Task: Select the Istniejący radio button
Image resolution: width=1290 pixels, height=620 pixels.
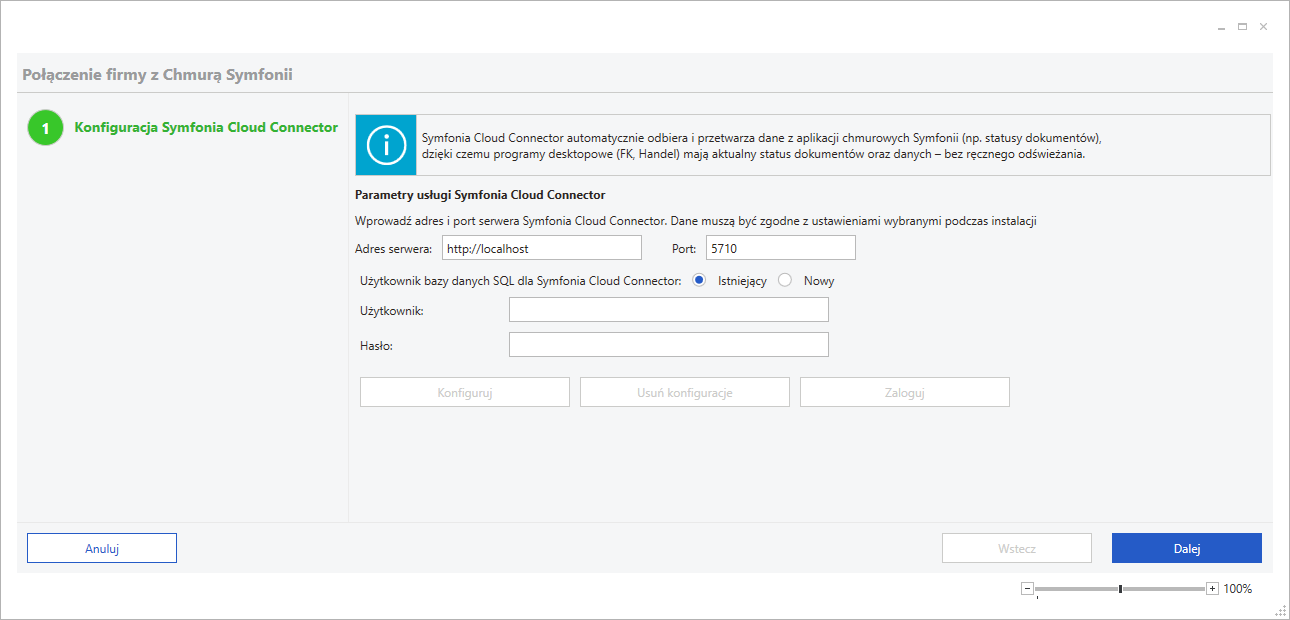Action: click(699, 281)
